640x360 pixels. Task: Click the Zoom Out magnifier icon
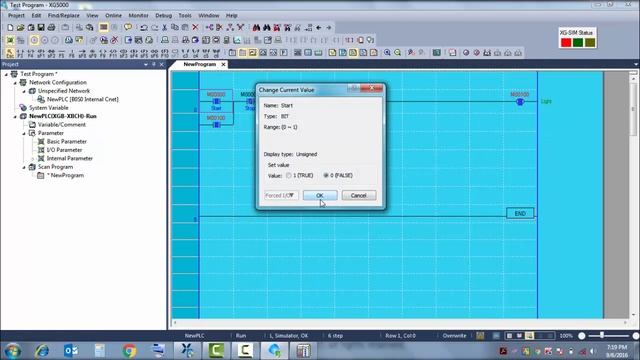(x=398, y=53)
